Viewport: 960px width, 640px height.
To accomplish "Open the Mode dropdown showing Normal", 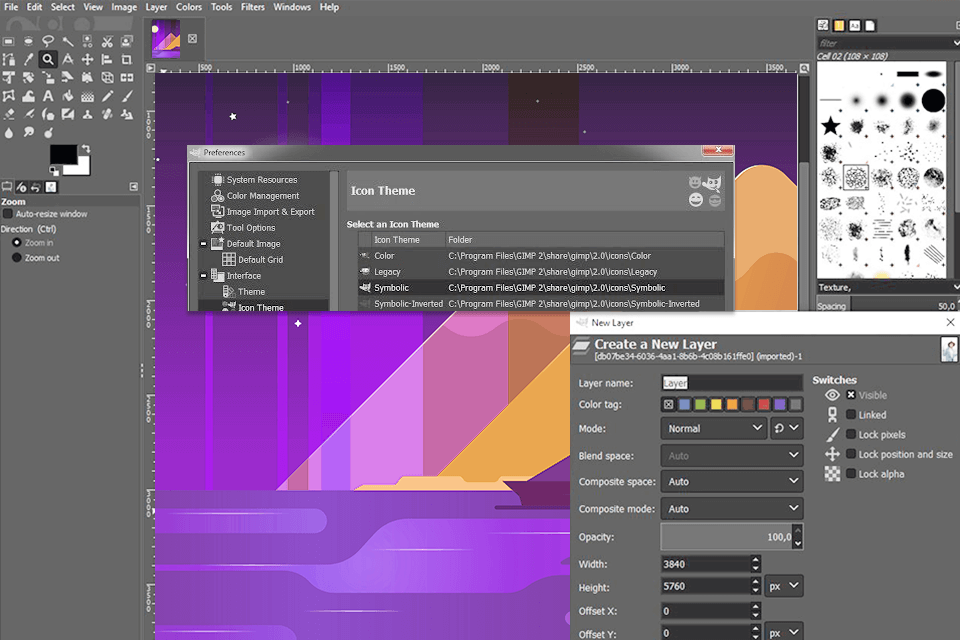I will tap(713, 428).
